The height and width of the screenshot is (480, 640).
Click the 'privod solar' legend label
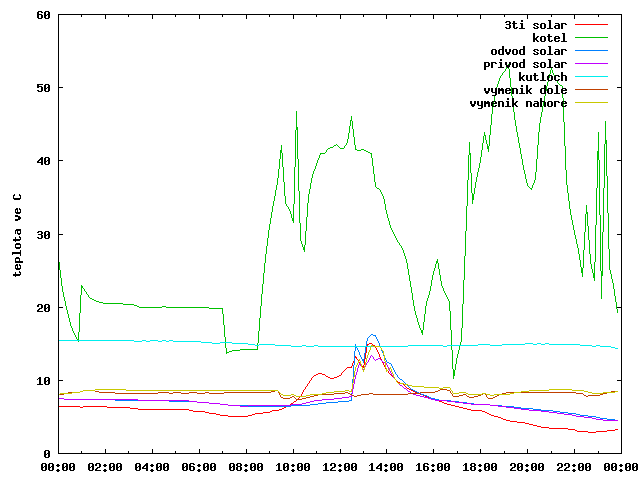(x=525, y=64)
